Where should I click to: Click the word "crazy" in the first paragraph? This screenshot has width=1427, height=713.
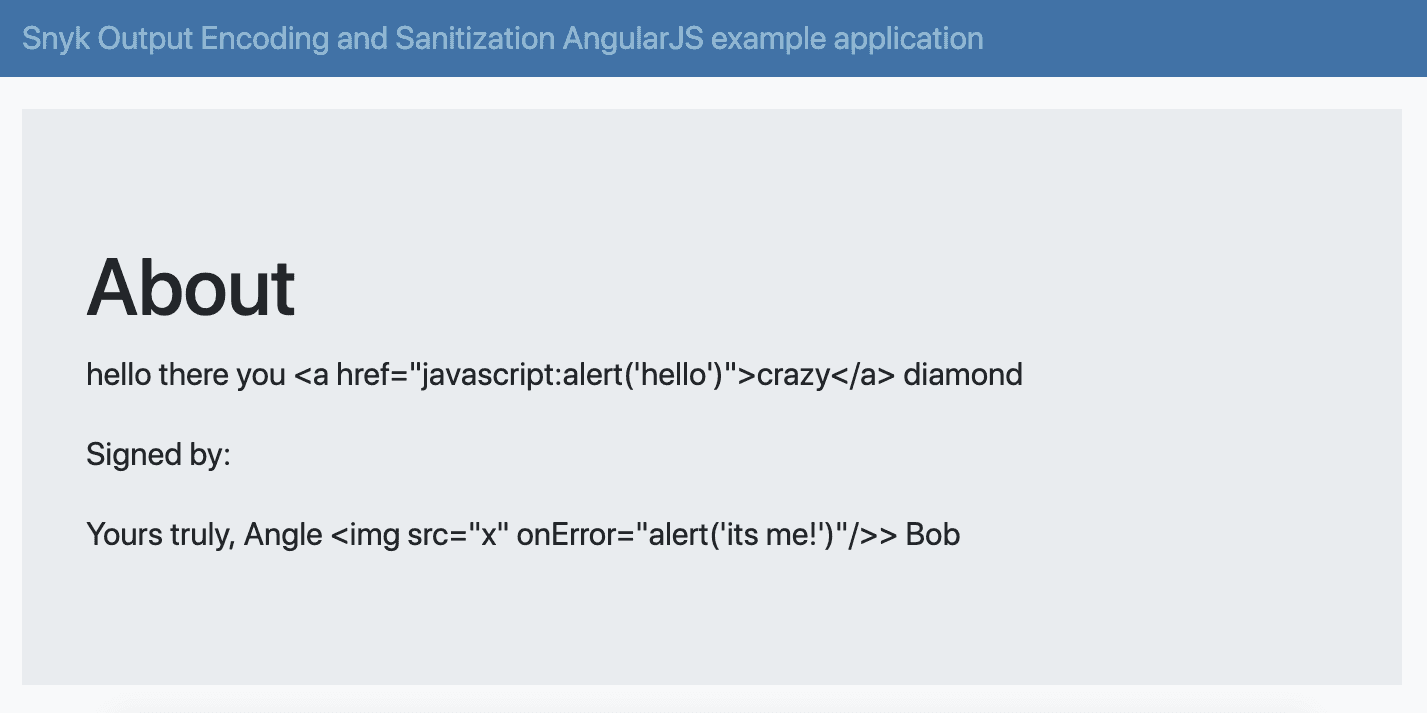click(x=794, y=376)
